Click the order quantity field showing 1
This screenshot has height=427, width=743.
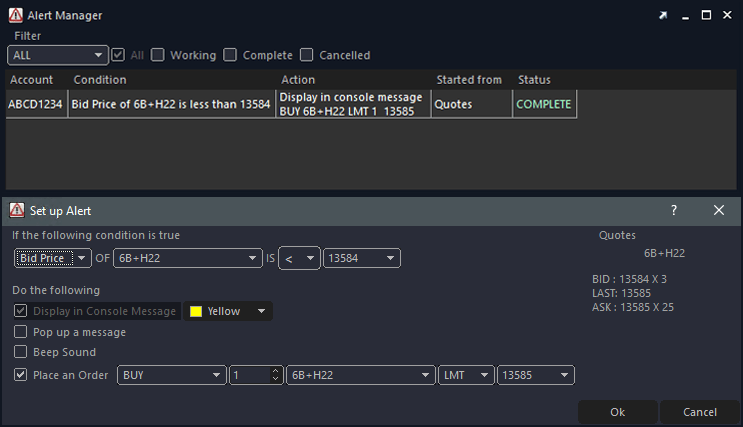tap(250, 375)
